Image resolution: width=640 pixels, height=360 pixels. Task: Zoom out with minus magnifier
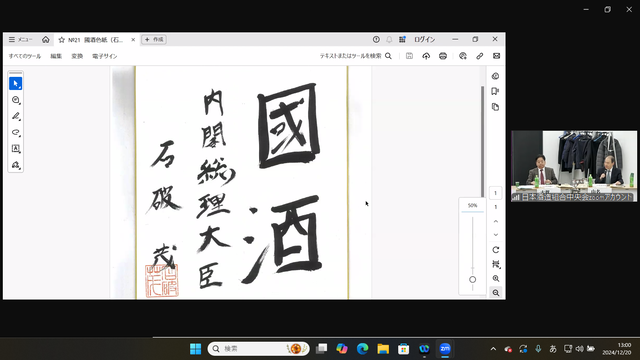[496, 293]
